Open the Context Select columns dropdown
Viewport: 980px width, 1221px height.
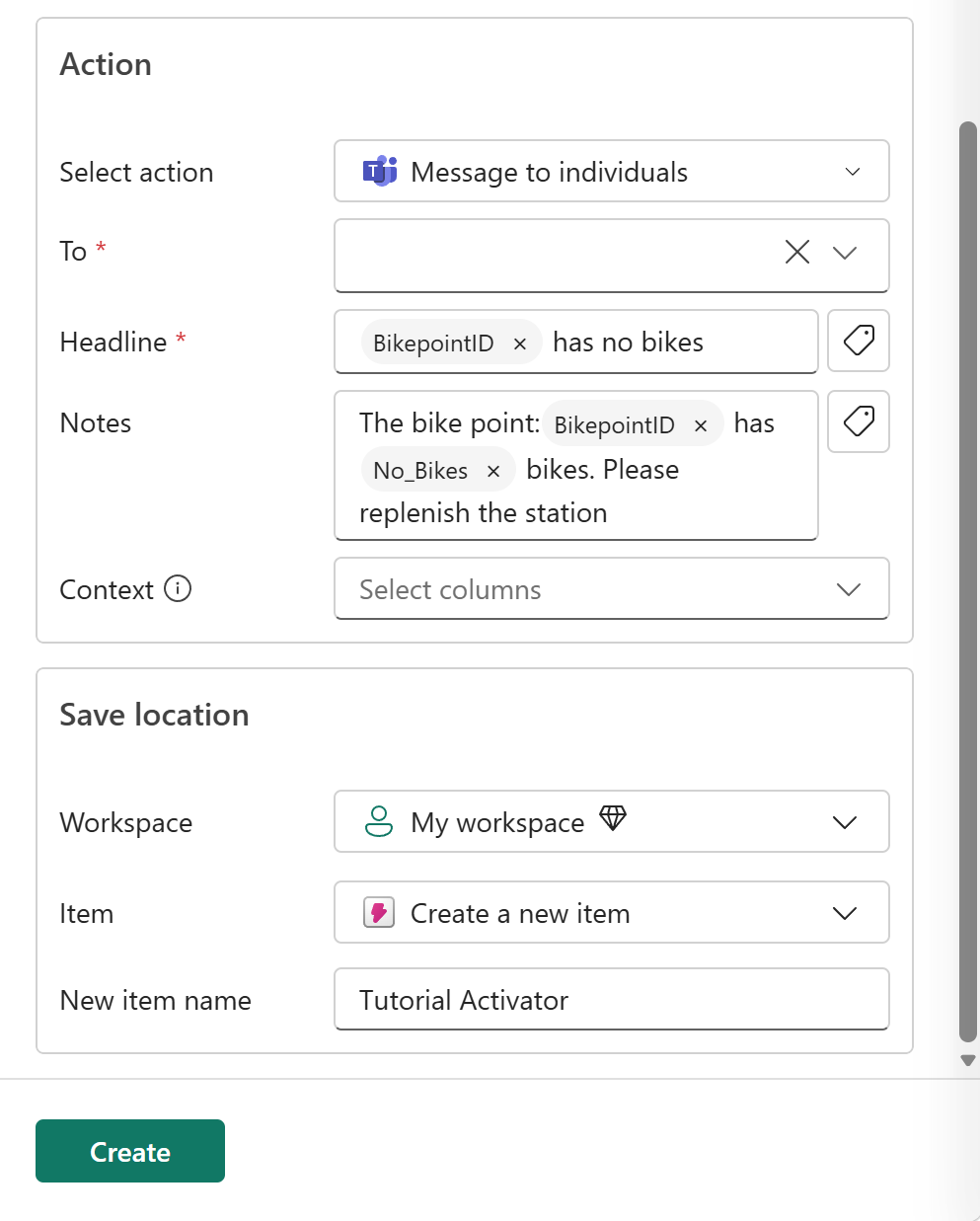pos(611,589)
